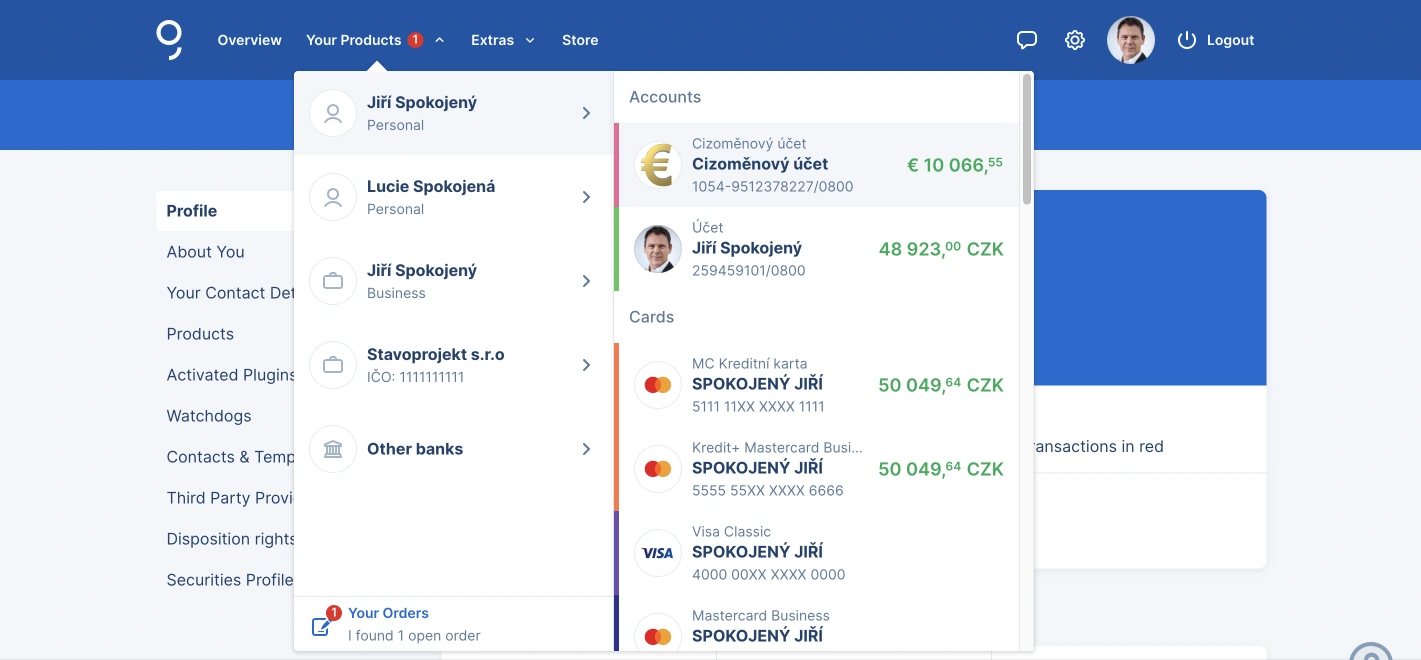Open settings gear icon

[1075, 40]
